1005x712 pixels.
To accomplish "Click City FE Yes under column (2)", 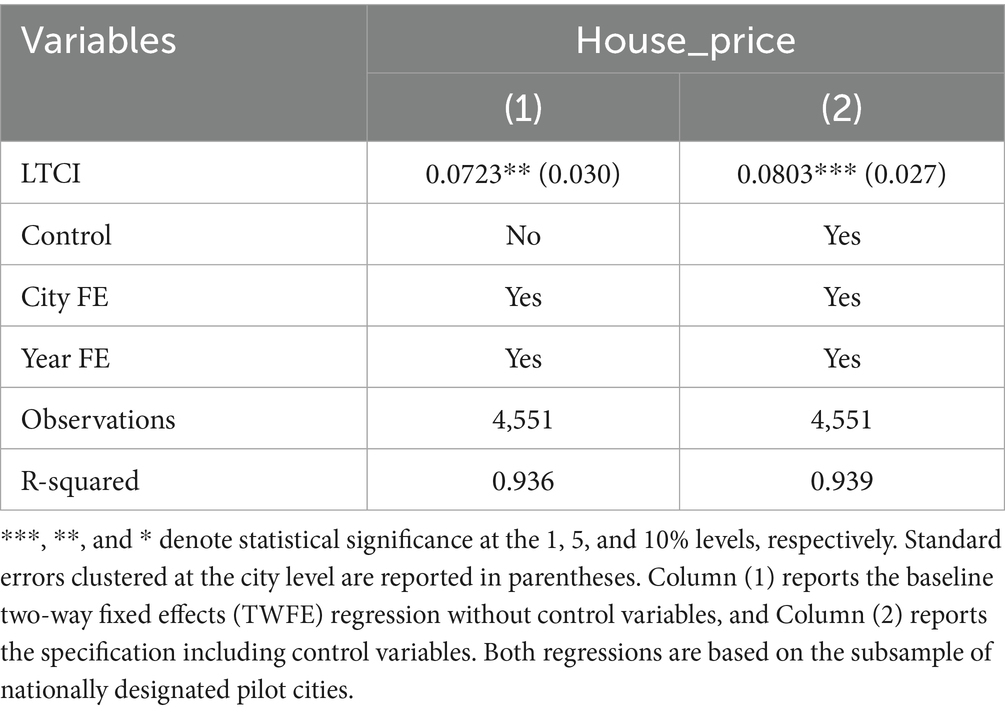I will [x=841, y=297].
